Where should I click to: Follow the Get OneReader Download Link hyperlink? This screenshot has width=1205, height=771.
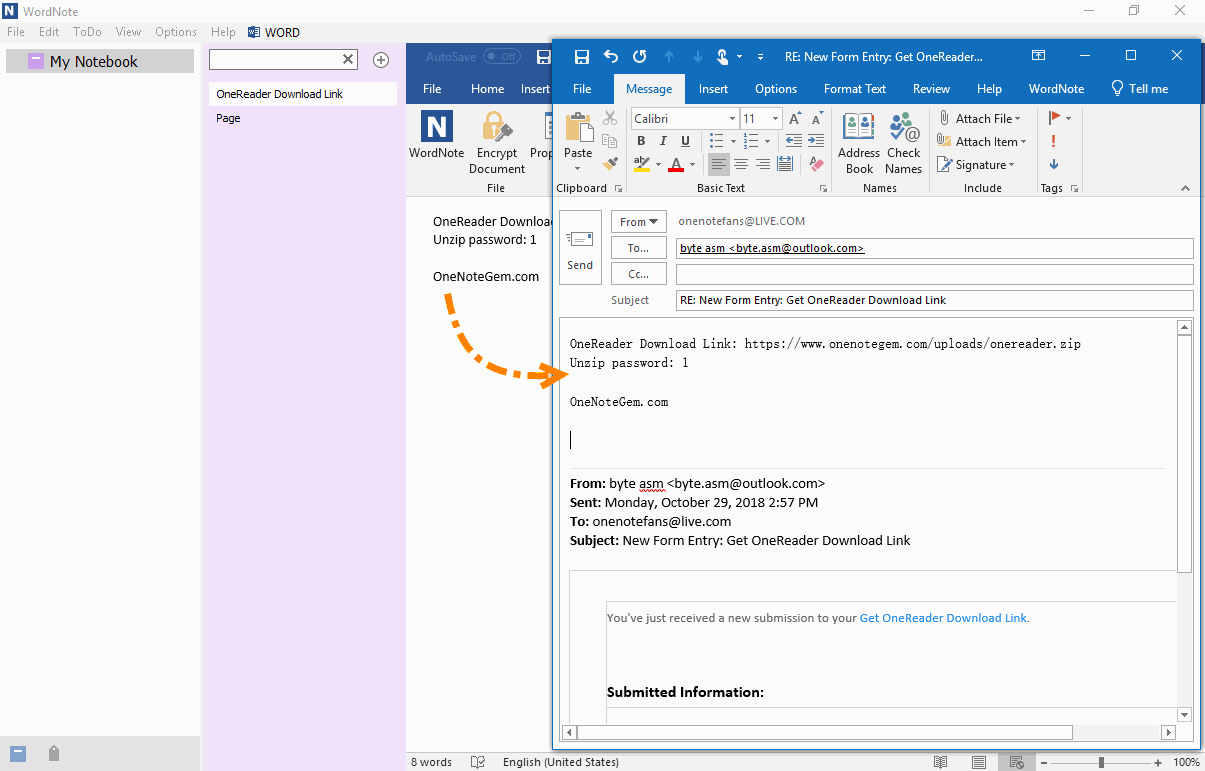pos(943,618)
